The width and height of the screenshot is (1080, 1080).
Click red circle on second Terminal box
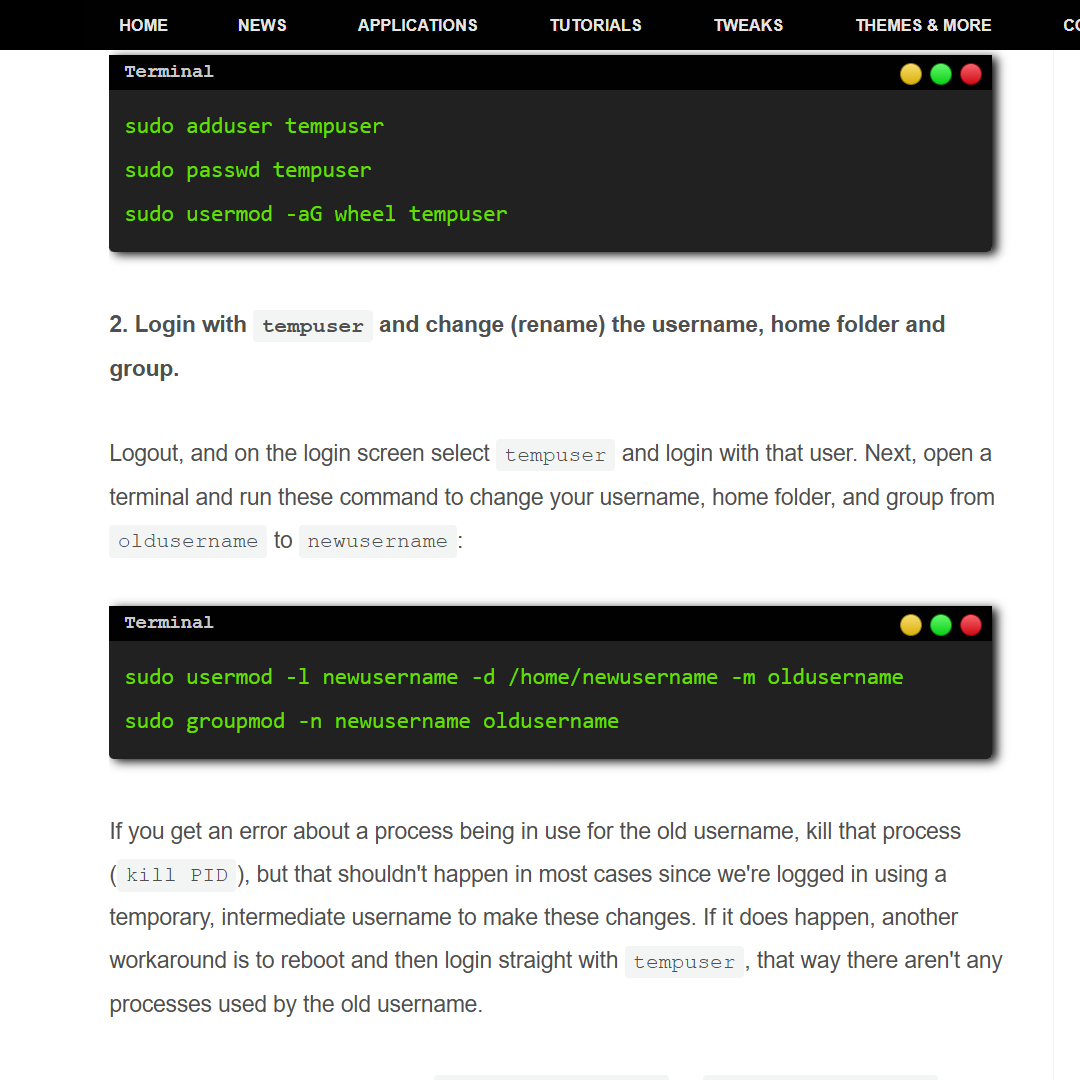click(x=971, y=625)
